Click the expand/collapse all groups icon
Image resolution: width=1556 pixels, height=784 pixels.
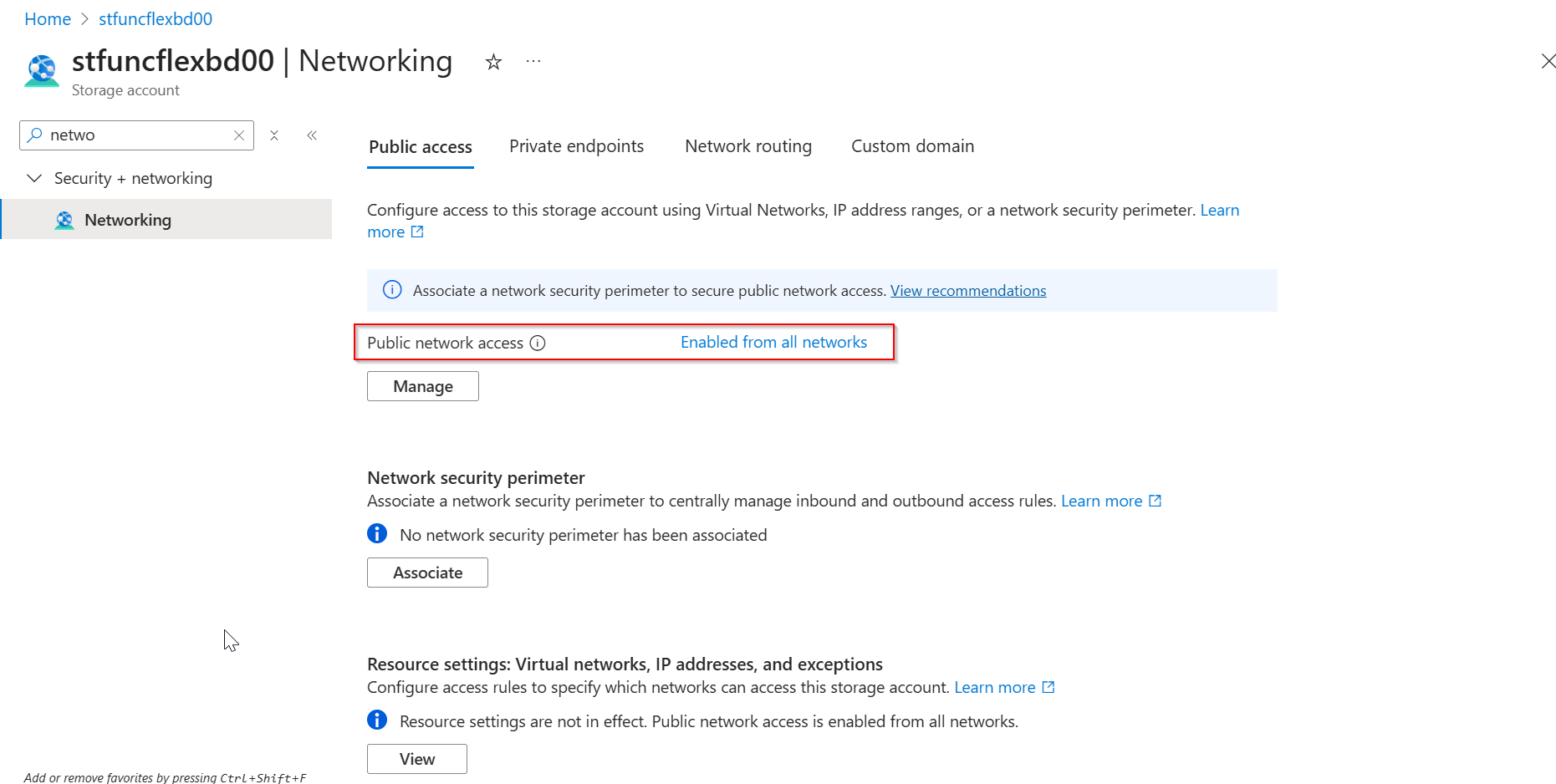[274, 135]
